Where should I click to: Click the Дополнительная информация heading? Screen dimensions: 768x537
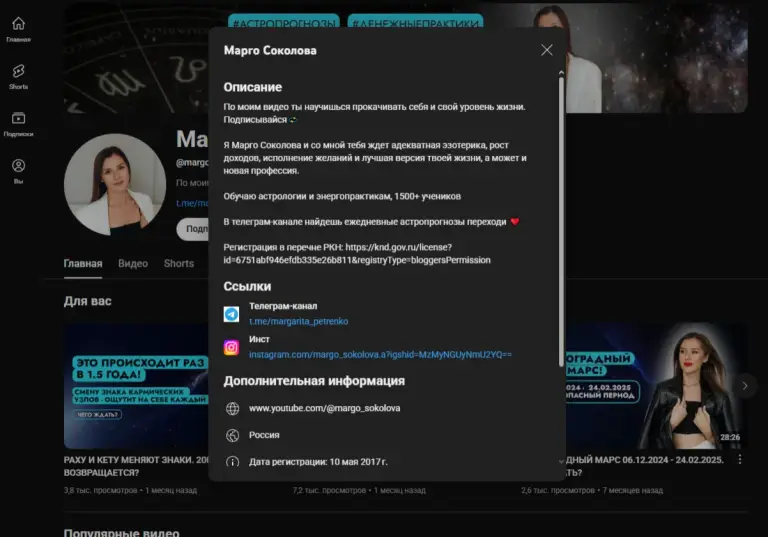coord(314,381)
